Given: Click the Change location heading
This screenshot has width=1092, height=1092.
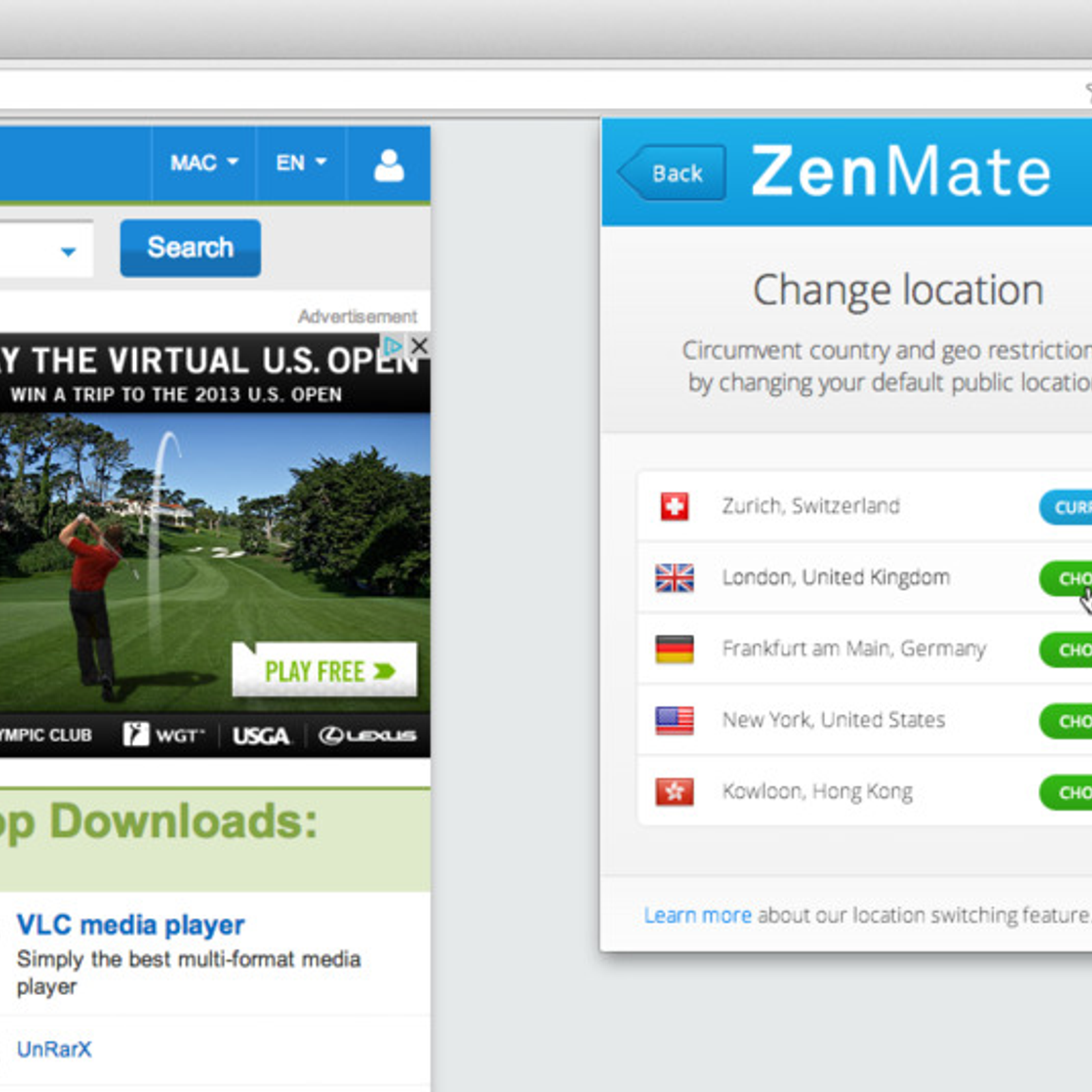Looking at the screenshot, I should 898,290.
